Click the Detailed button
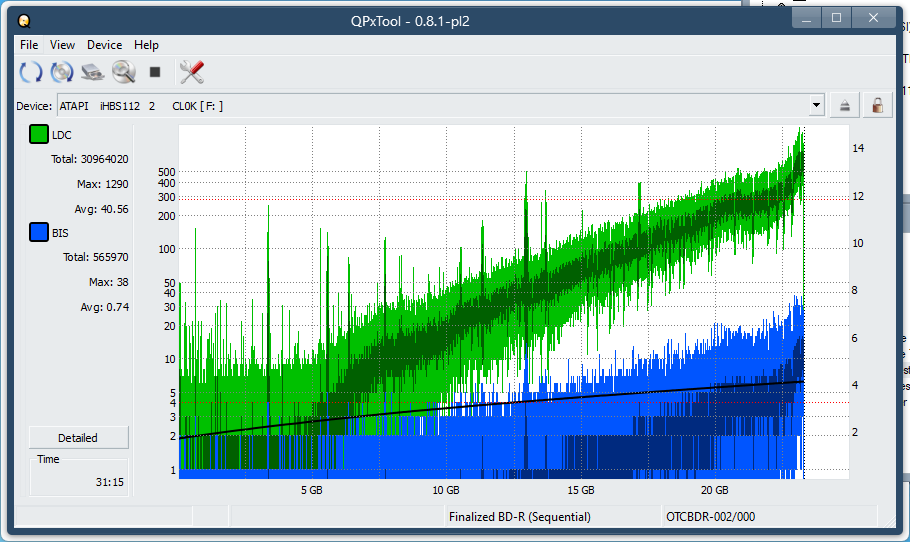Viewport: 910px width, 542px height. [78, 438]
